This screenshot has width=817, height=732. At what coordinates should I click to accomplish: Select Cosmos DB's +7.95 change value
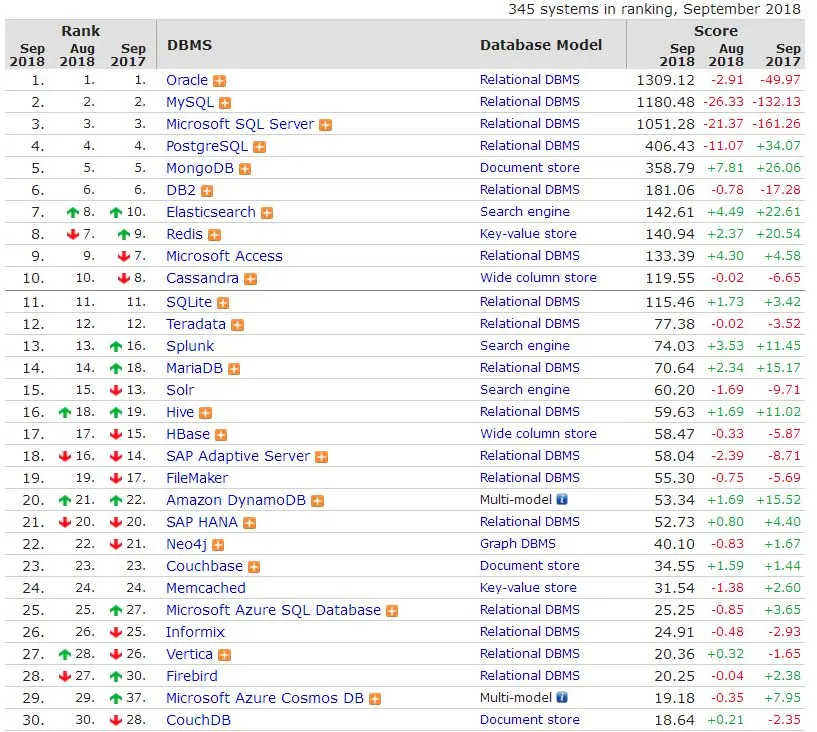tap(783, 698)
